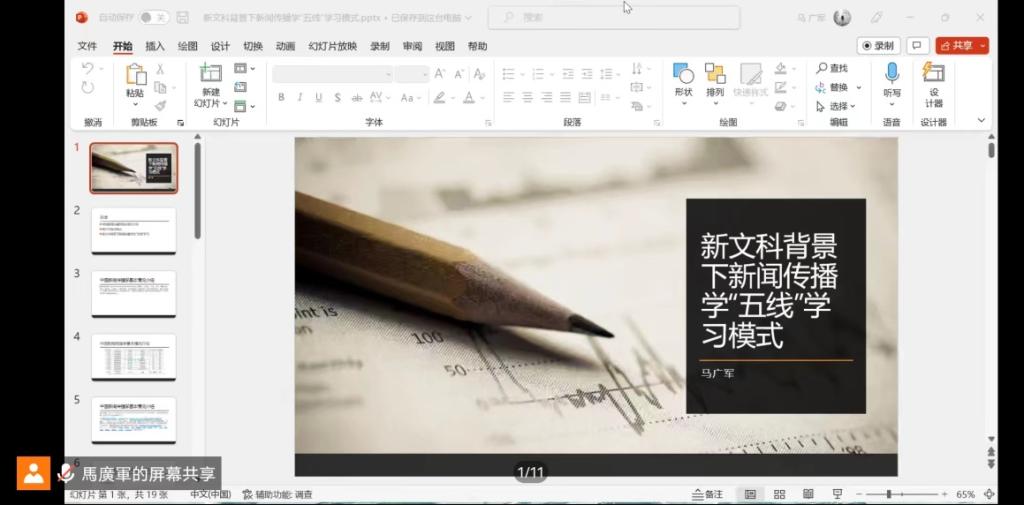Start 听写 (Dictate) microphone
This screenshot has height=505, width=1024.
(x=891, y=73)
